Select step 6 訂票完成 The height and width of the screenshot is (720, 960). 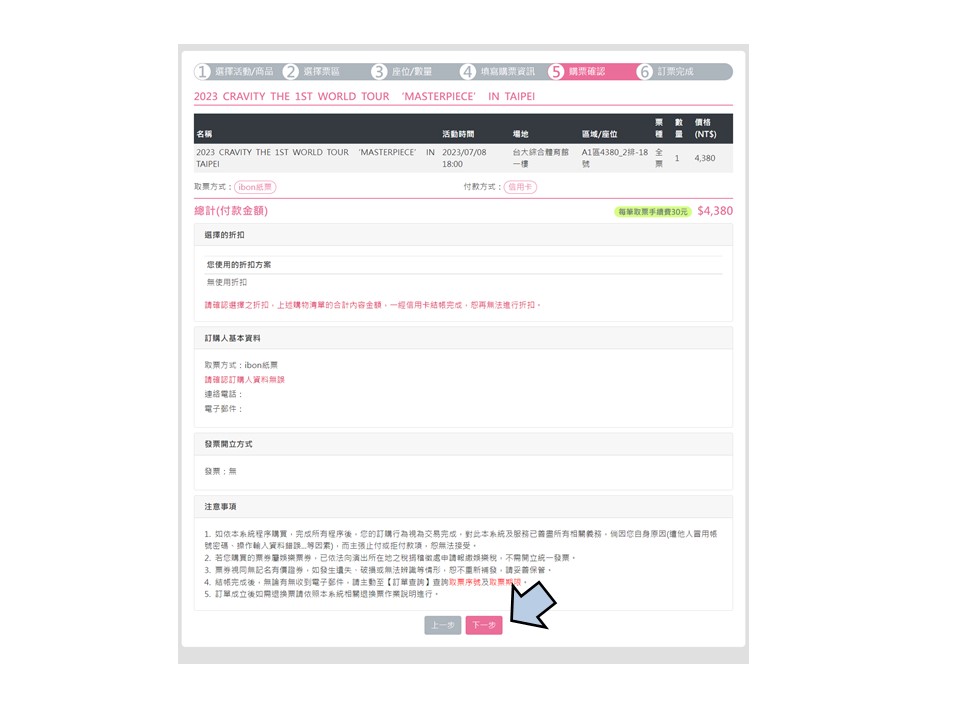tap(667, 72)
